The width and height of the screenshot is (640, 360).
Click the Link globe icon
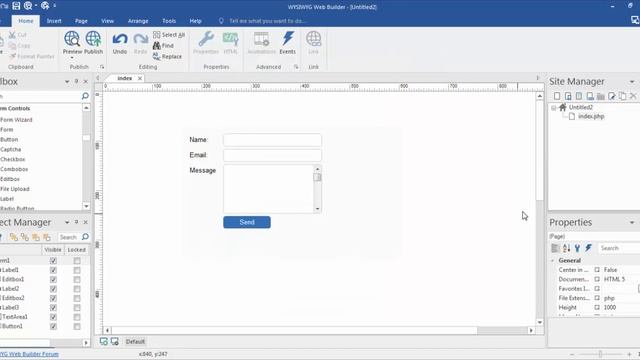click(x=313, y=39)
